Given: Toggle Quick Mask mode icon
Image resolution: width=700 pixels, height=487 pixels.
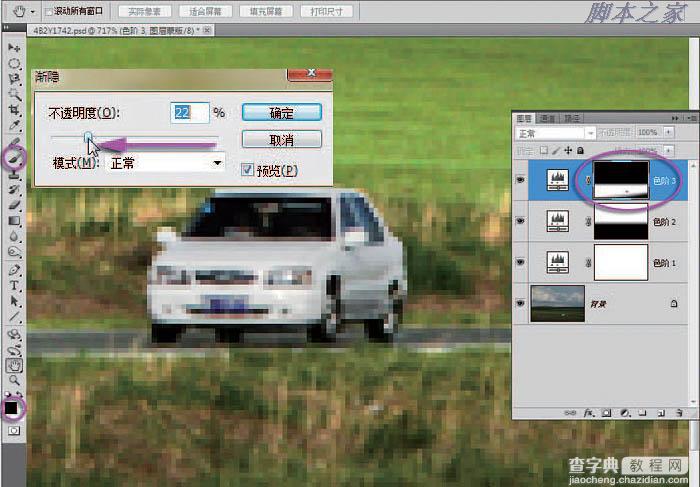Looking at the screenshot, I should coord(14,430).
